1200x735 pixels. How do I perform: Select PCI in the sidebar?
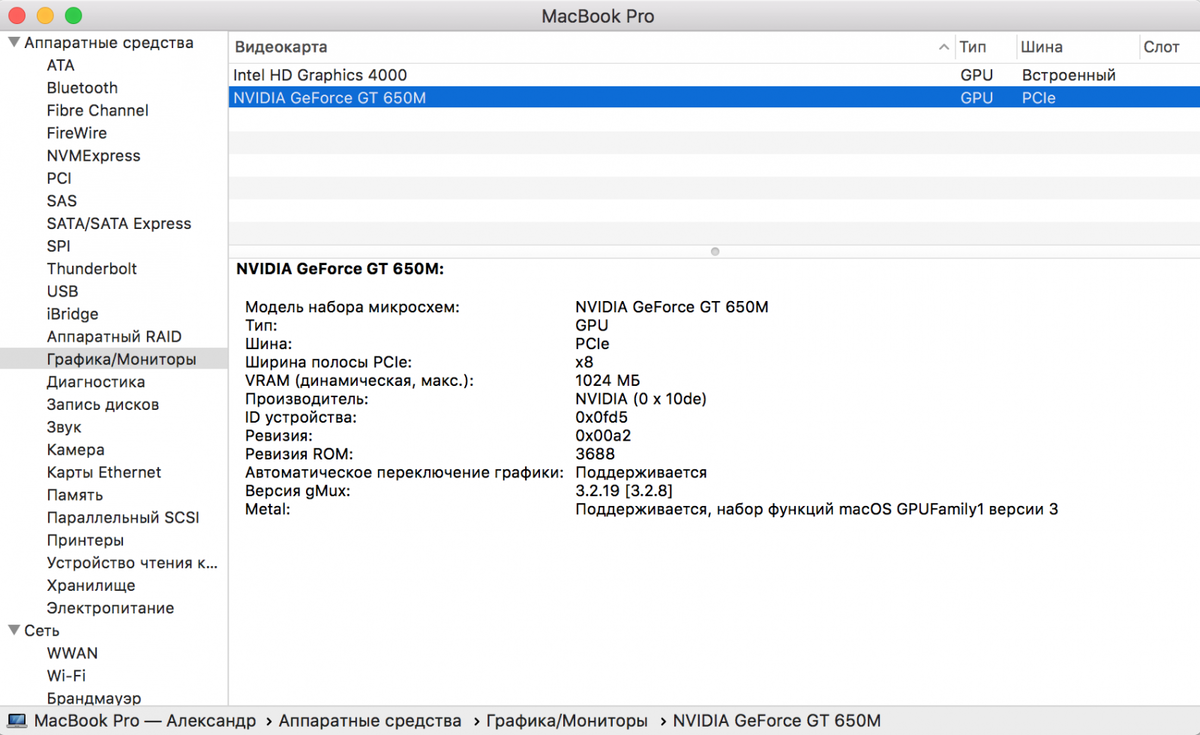pos(59,178)
